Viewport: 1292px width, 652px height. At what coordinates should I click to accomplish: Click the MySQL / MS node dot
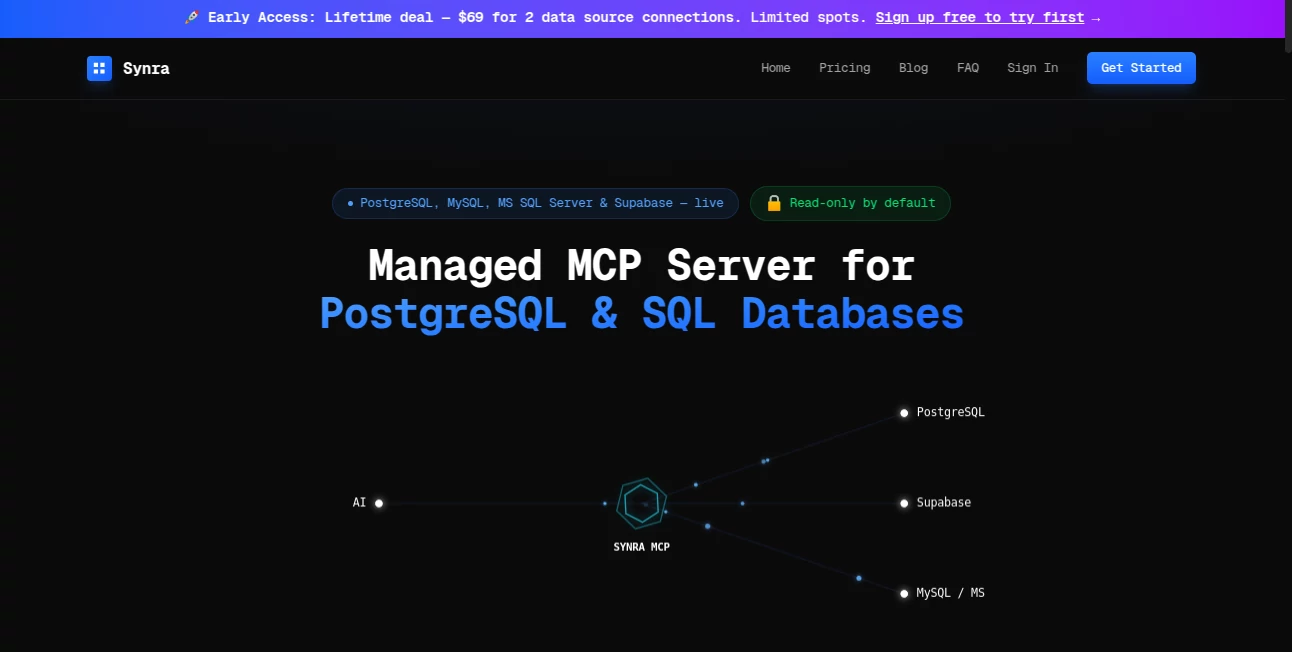coord(904,593)
